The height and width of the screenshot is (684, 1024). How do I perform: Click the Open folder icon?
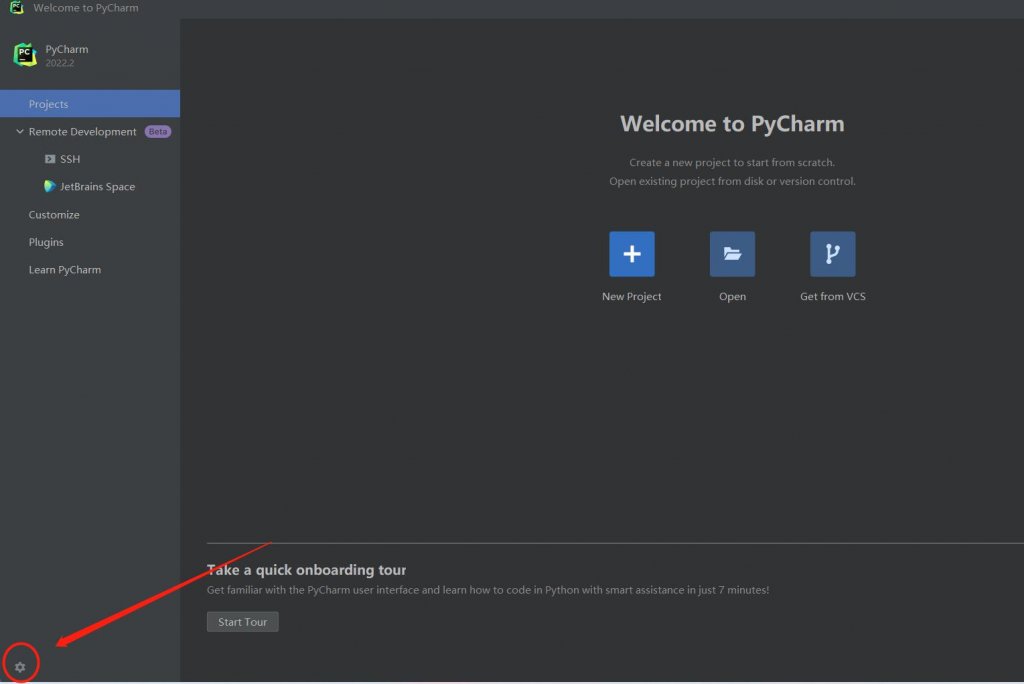(x=732, y=253)
